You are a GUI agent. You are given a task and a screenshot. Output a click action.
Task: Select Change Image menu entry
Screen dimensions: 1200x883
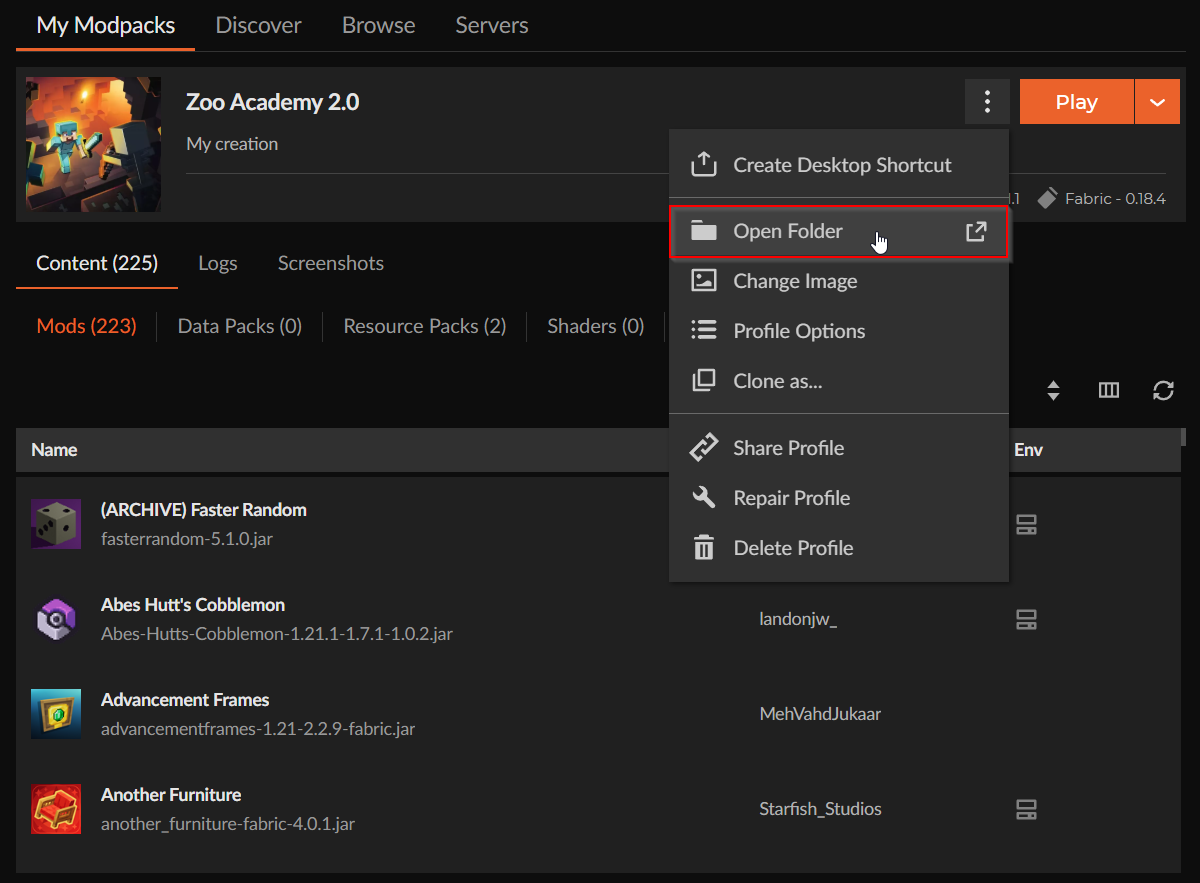(794, 281)
